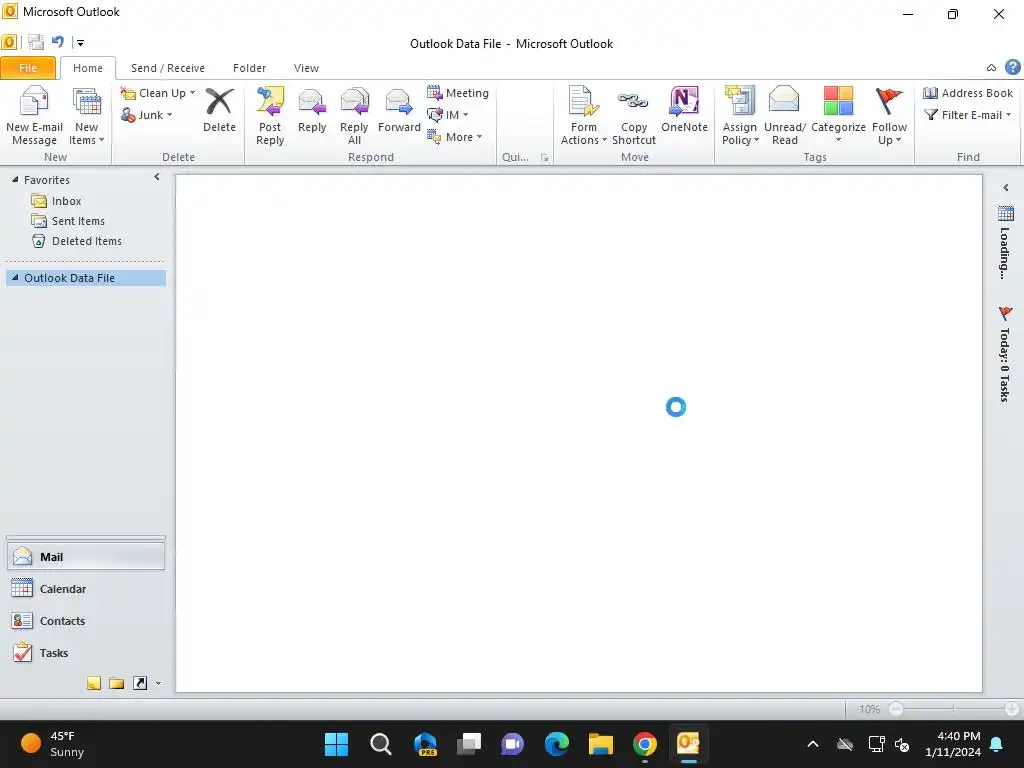Open the More respond dropdown
Viewport: 1024px width, 768px height.
point(455,137)
